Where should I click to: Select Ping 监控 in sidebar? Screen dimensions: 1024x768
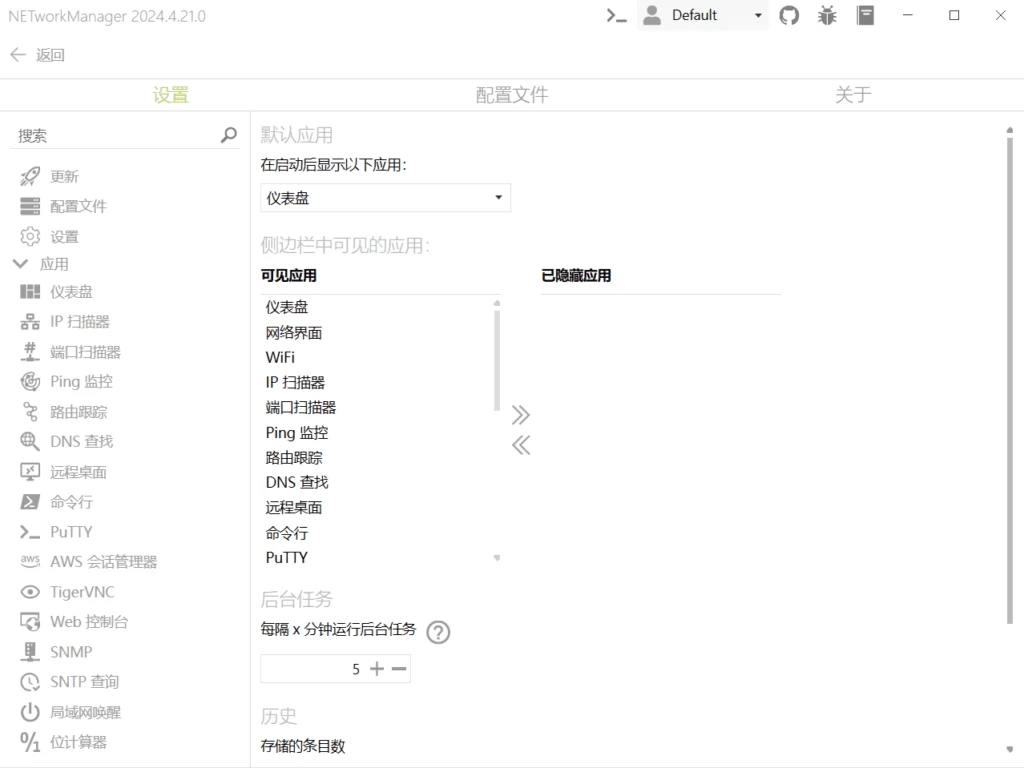[x=81, y=382]
